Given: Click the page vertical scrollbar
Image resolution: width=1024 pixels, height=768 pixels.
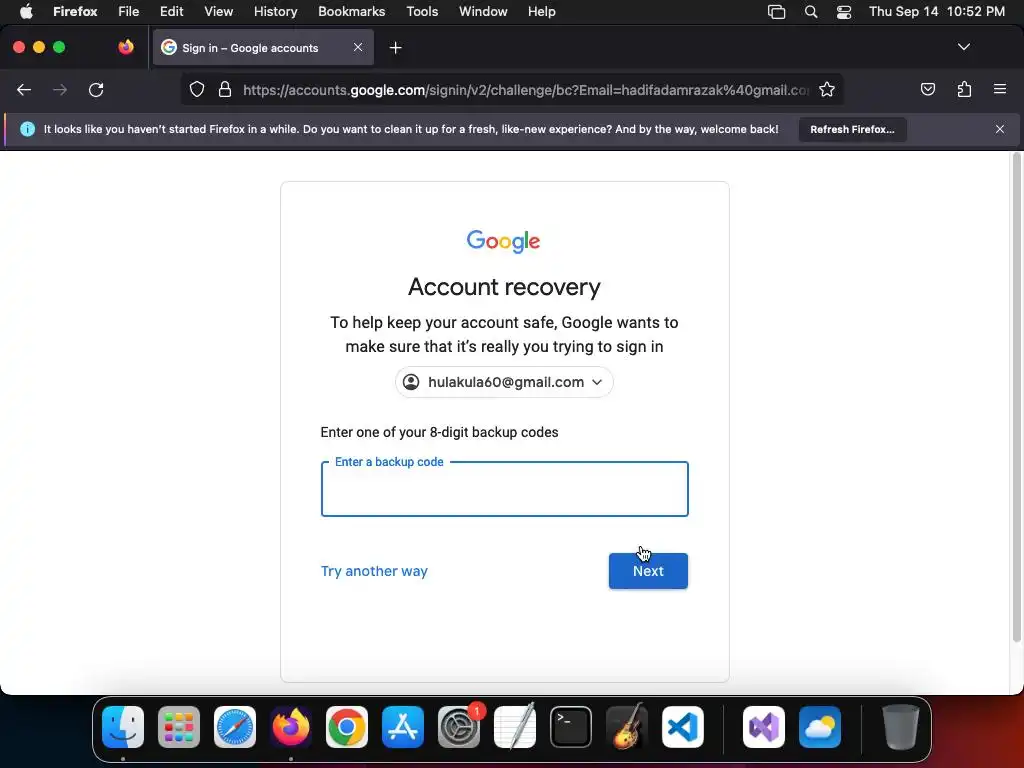Looking at the screenshot, I should click(1016, 398).
